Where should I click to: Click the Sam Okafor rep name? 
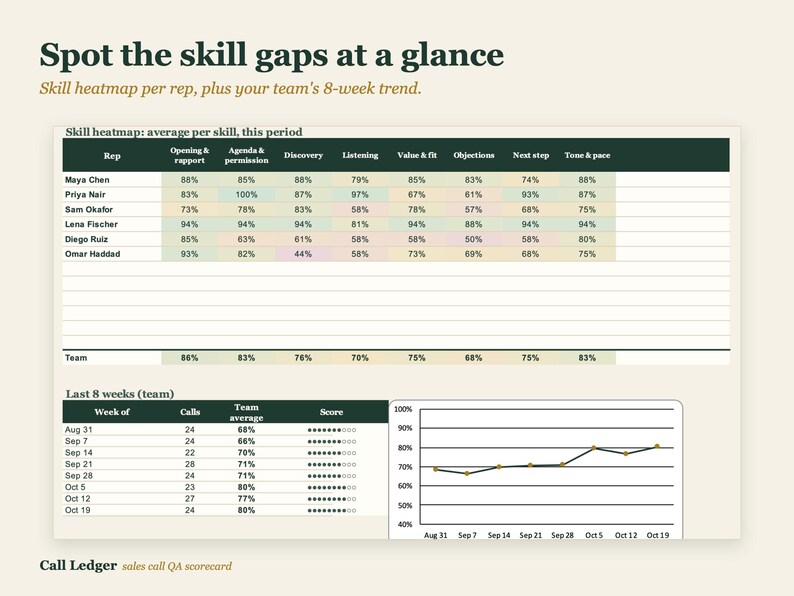tap(89, 209)
